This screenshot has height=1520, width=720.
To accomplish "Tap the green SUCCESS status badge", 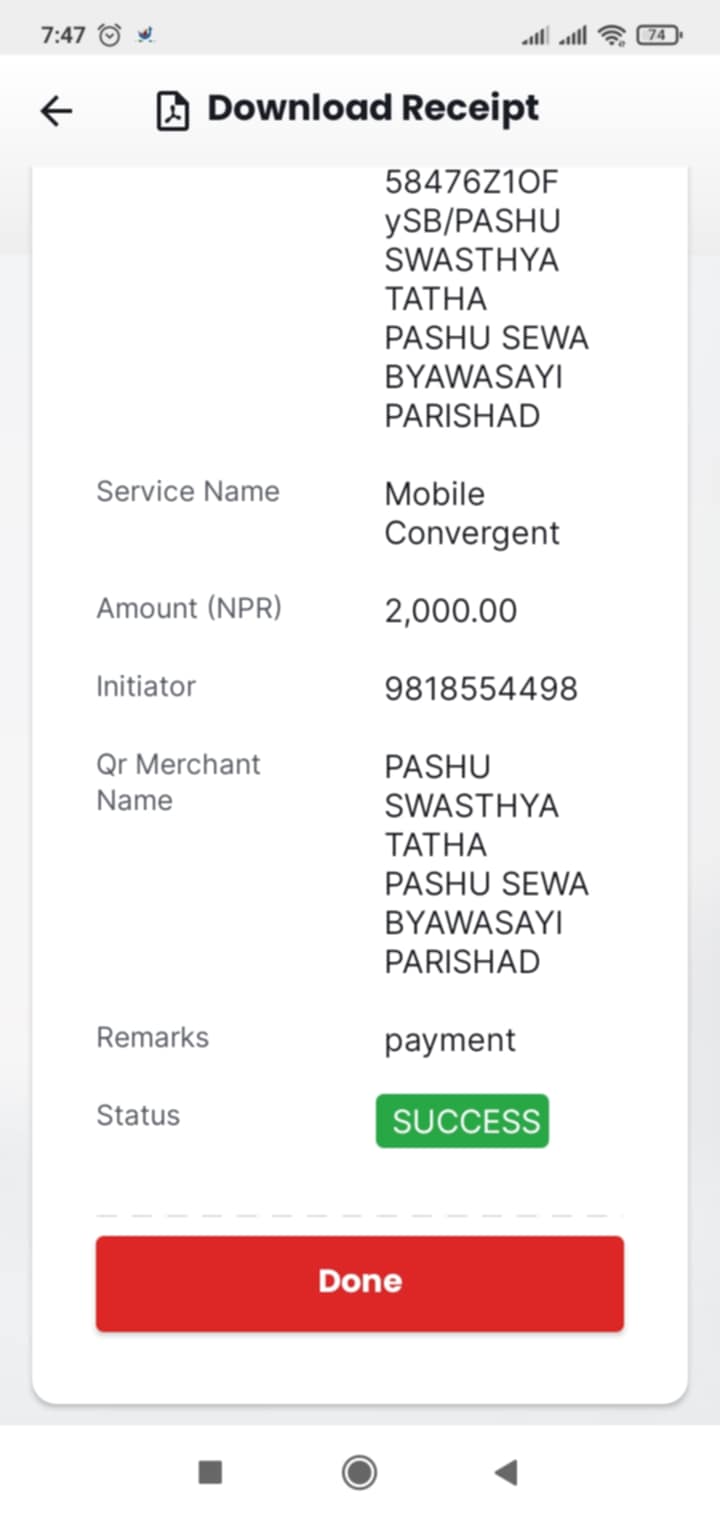I will (x=463, y=1121).
